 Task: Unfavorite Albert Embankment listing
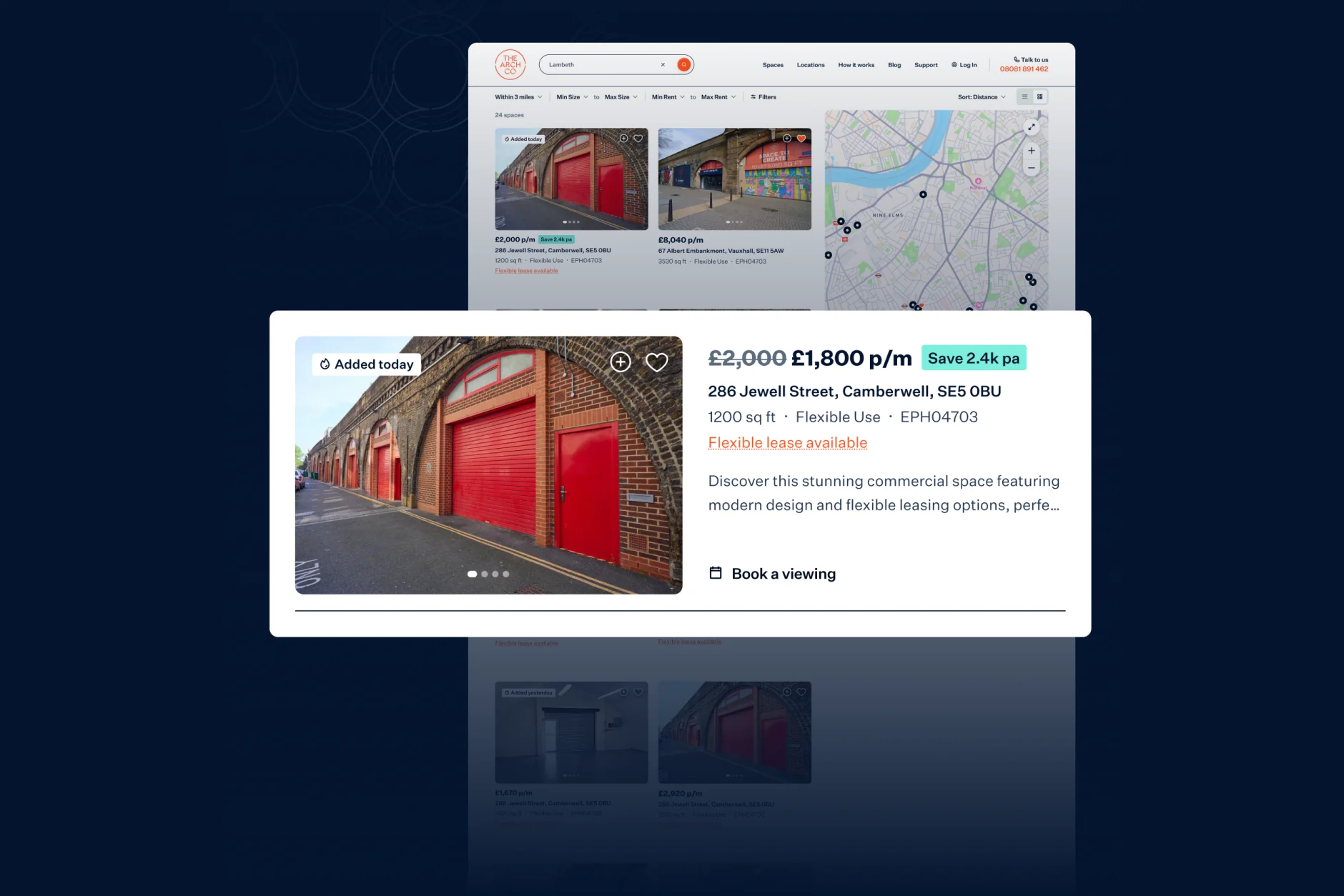point(801,139)
